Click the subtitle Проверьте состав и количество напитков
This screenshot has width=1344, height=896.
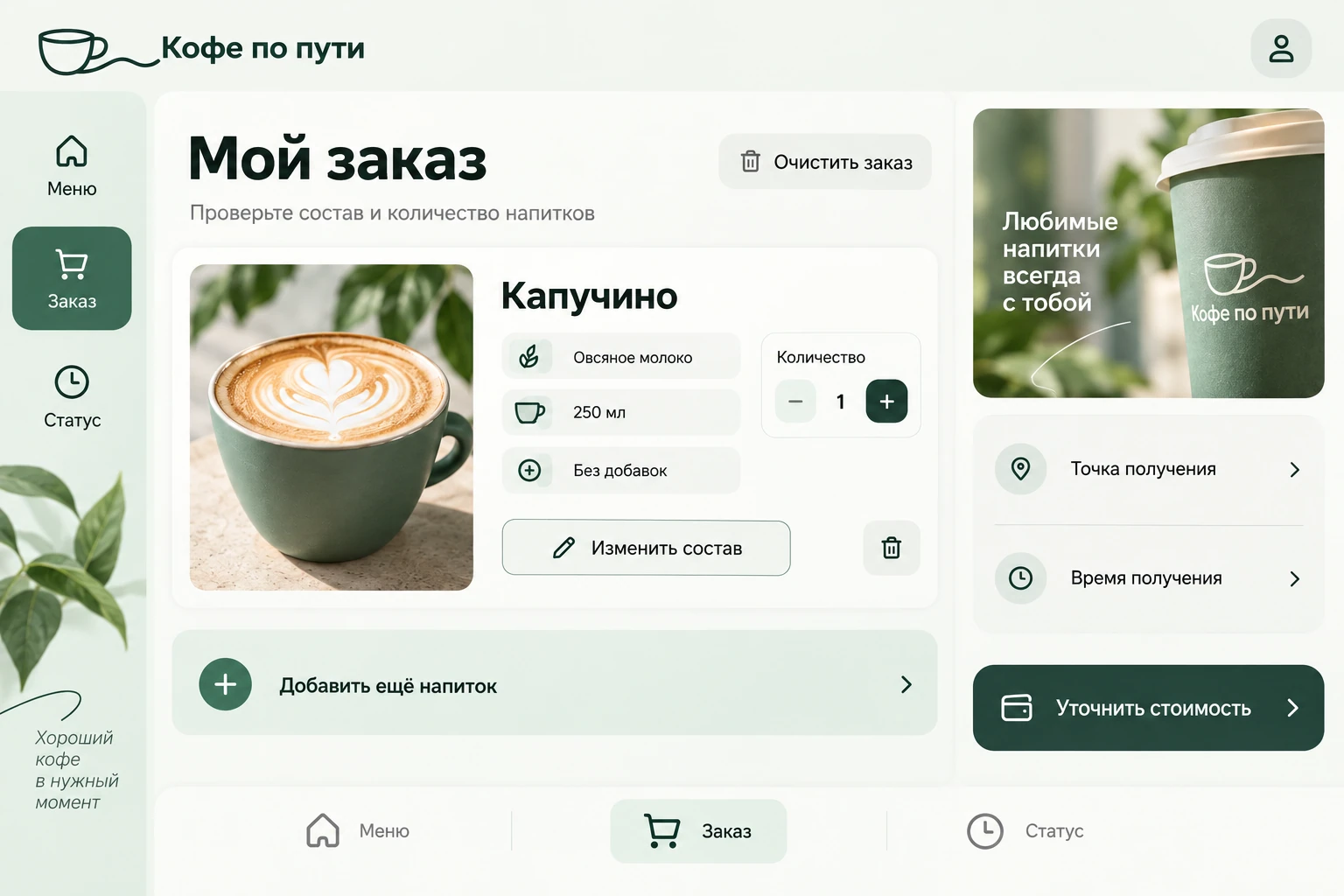pyautogui.click(x=392, y=213)
